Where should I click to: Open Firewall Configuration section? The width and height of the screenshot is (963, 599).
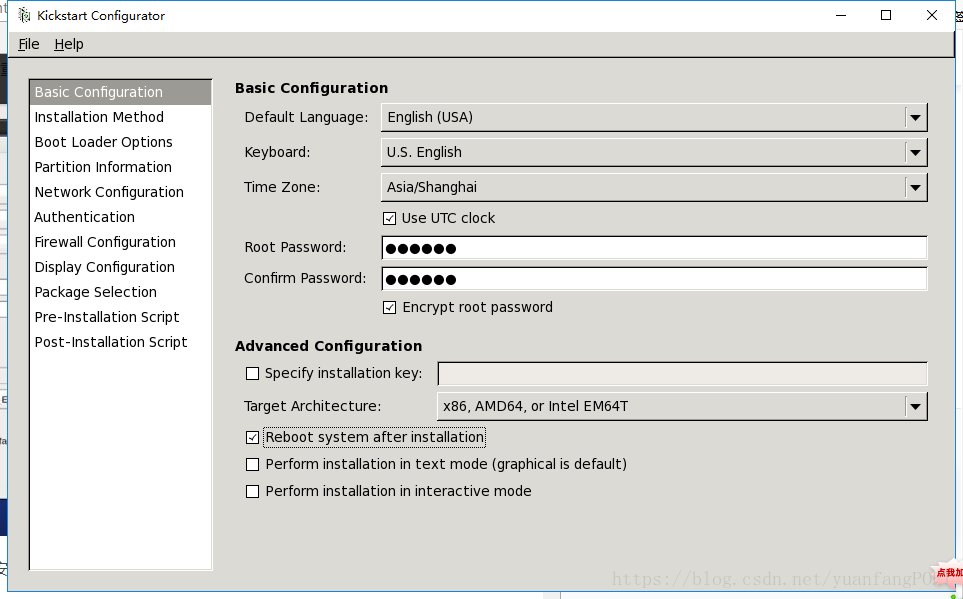point(120,242)
